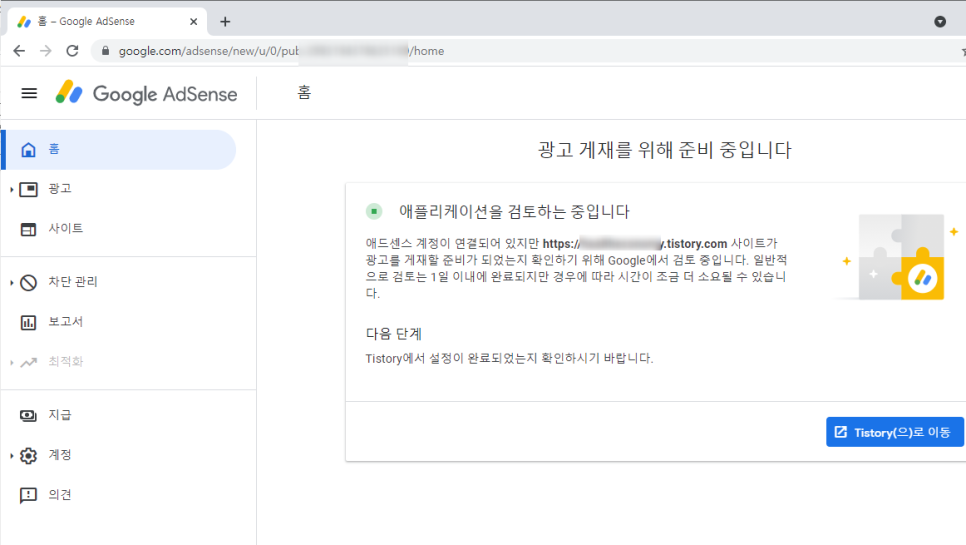Select the 홈 home icon in sidebar

pos(28,150)
